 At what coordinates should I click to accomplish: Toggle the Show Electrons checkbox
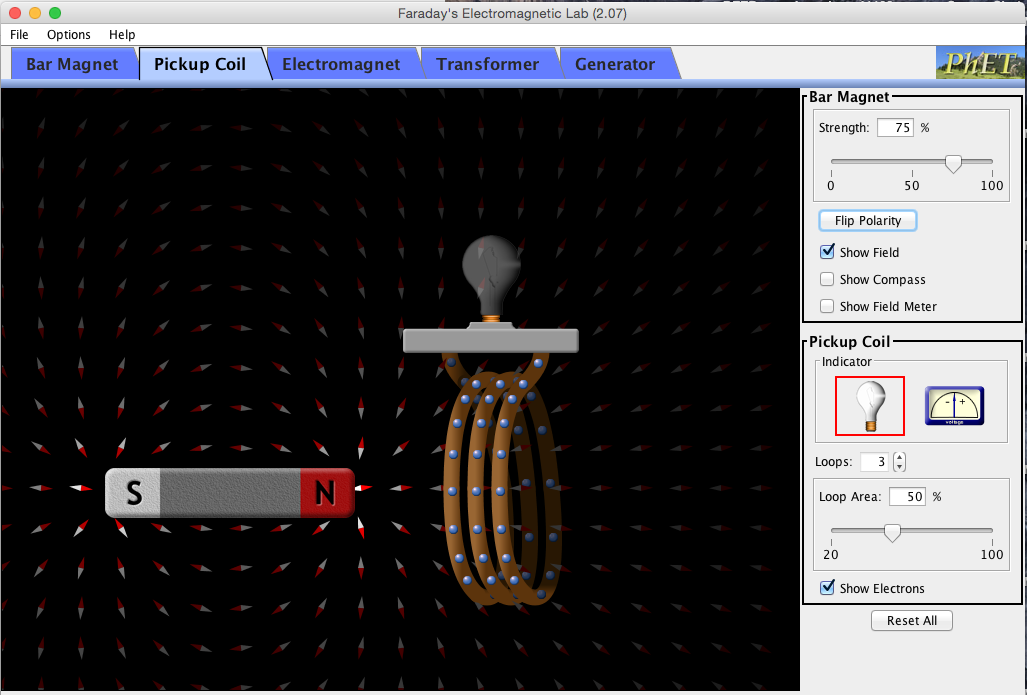point(827,588)
